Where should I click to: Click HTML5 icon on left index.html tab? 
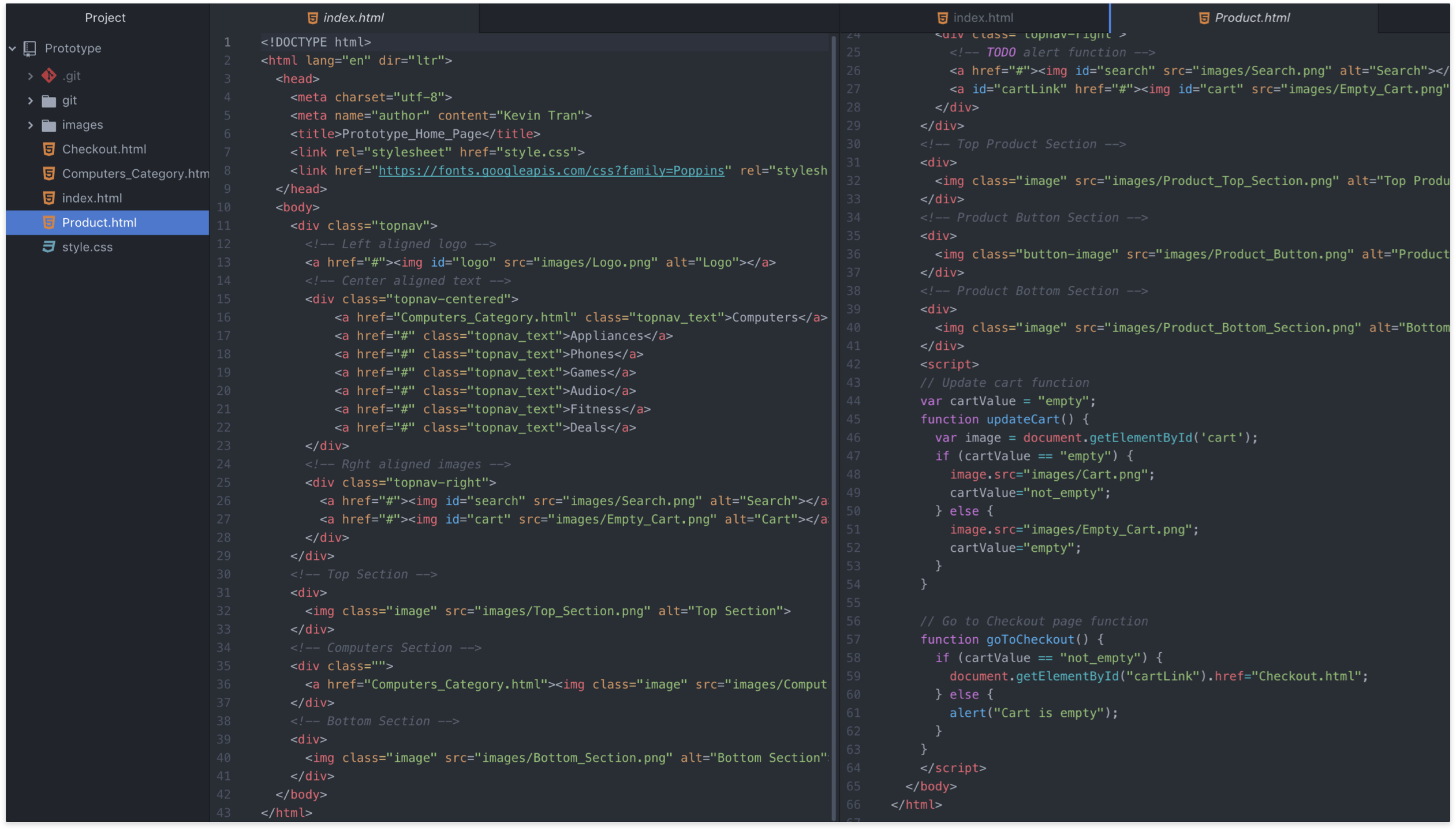click(312, 18)
